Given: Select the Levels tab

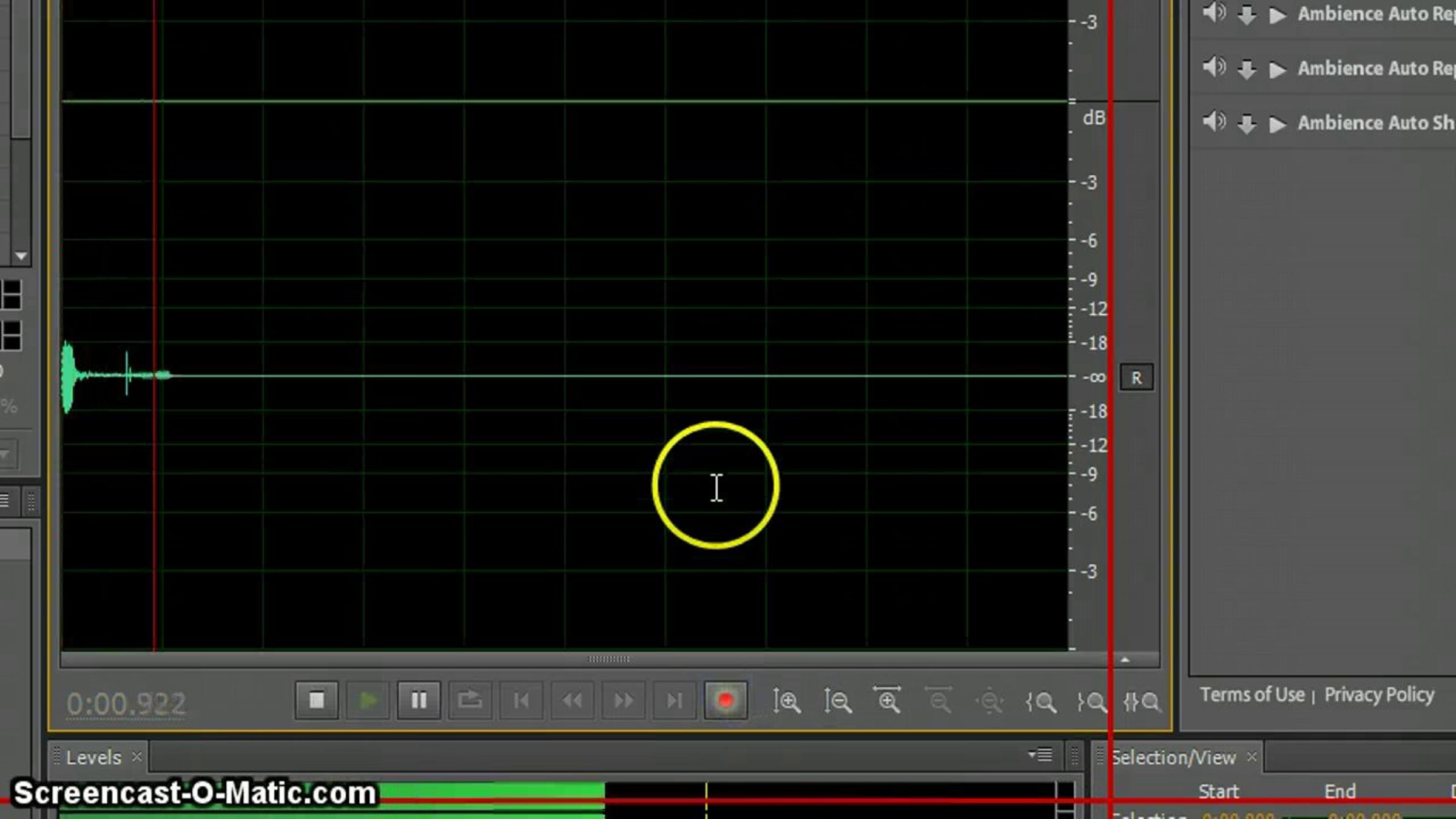Looking at the screenshot, I should point(93,757).
